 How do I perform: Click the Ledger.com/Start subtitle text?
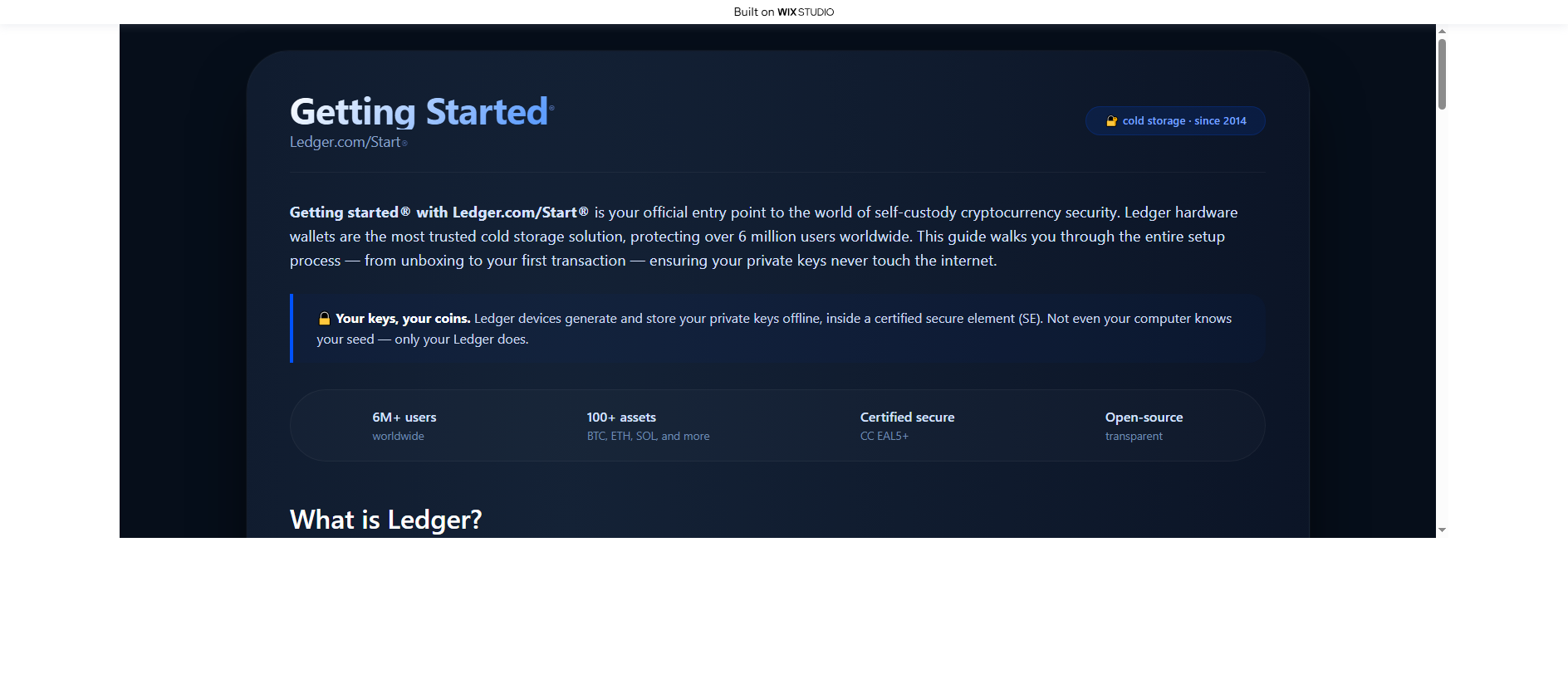(x=345, y=142)
